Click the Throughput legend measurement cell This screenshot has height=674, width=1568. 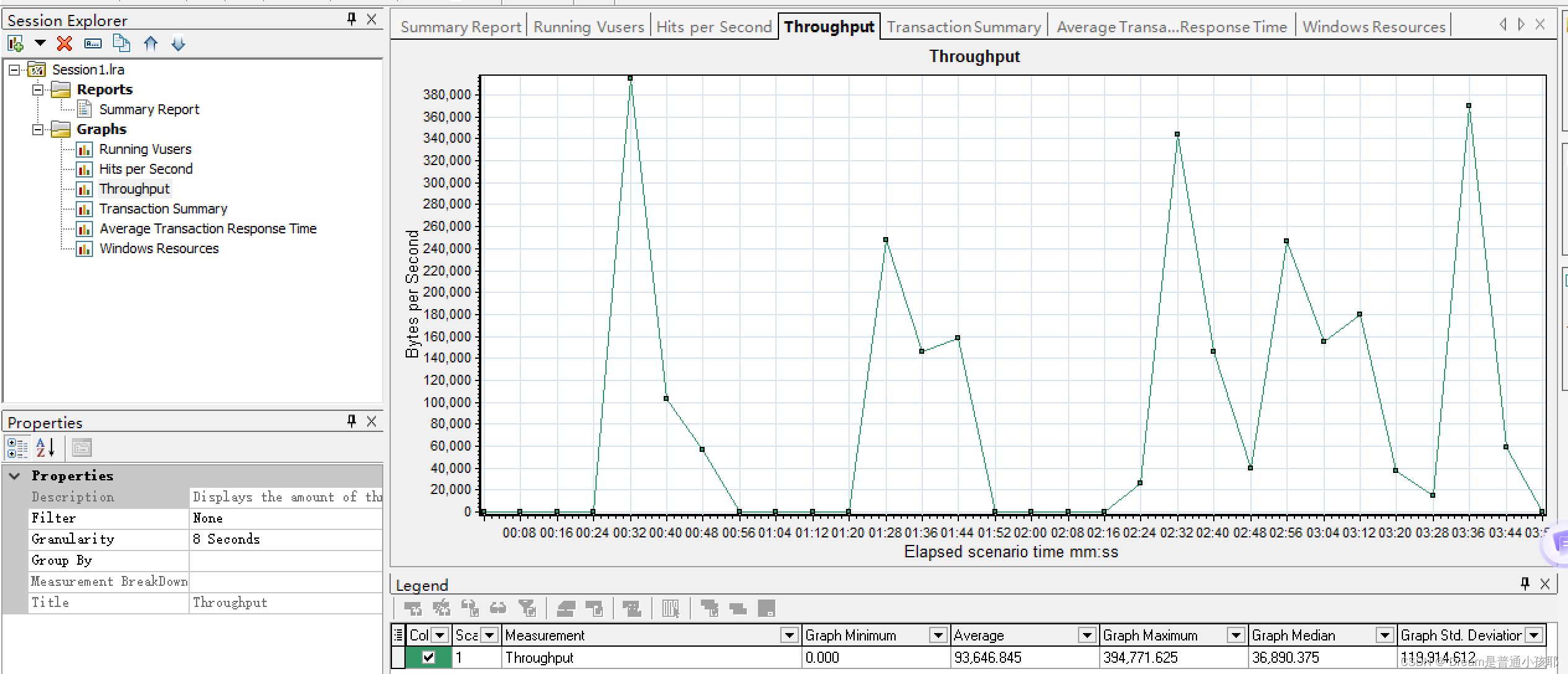651,657
